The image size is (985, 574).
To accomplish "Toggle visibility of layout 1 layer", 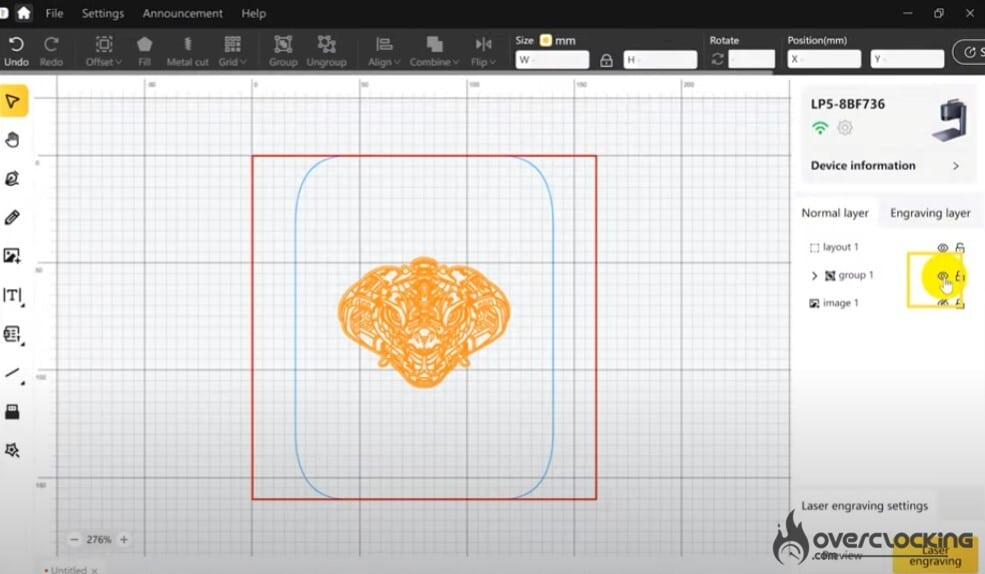I will pos(942,247).
